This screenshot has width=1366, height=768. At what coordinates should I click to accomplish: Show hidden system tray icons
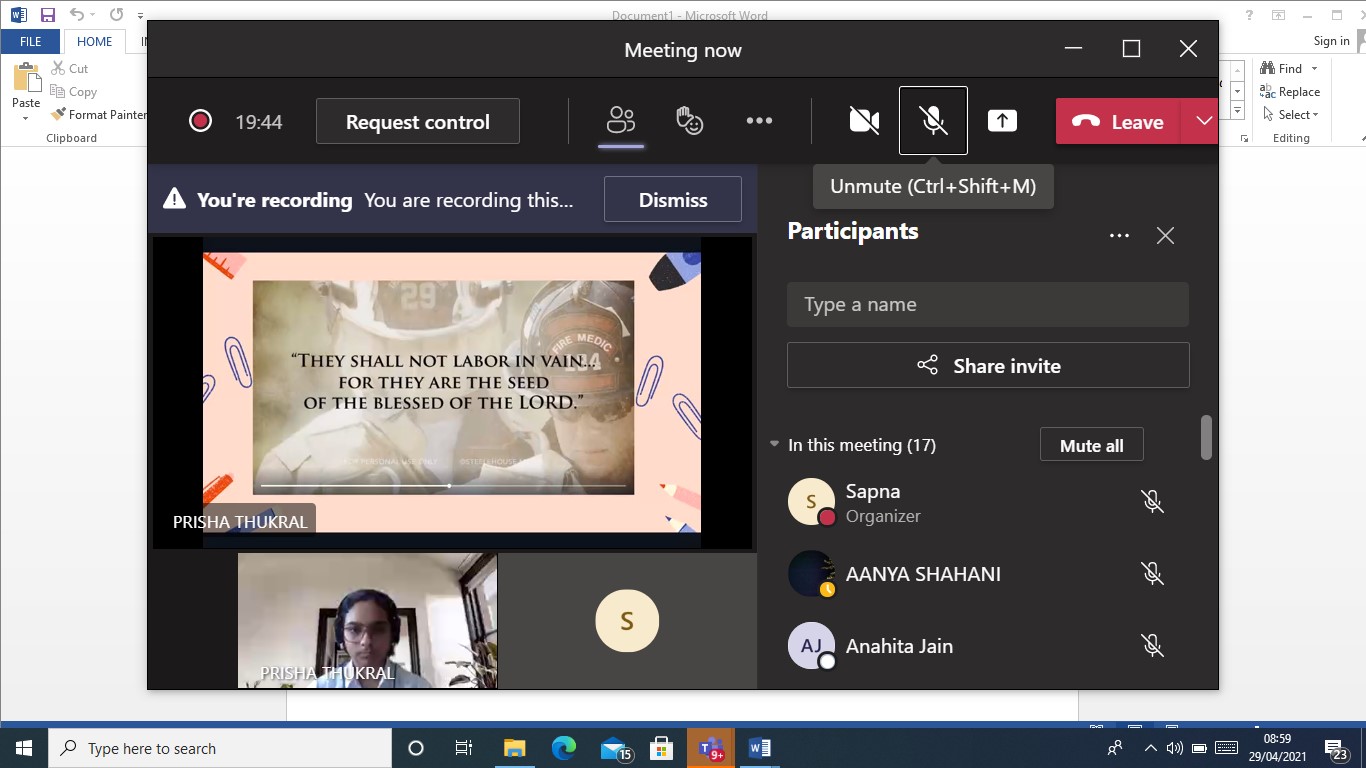click(1150, 748)
